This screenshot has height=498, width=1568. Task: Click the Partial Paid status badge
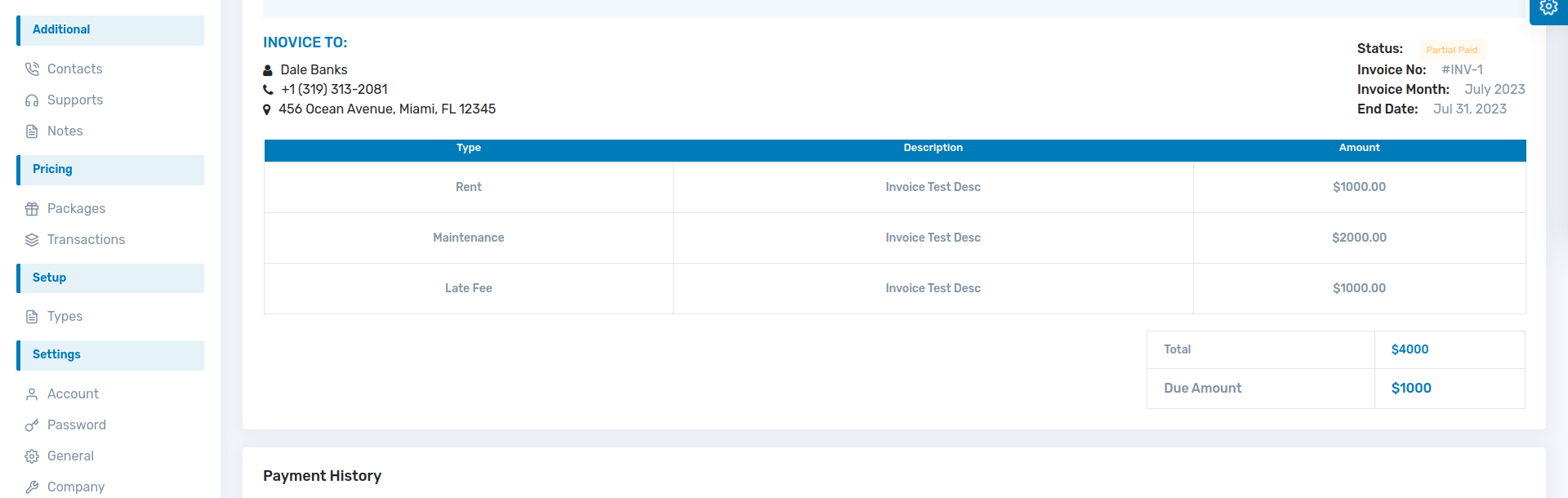1451,50
